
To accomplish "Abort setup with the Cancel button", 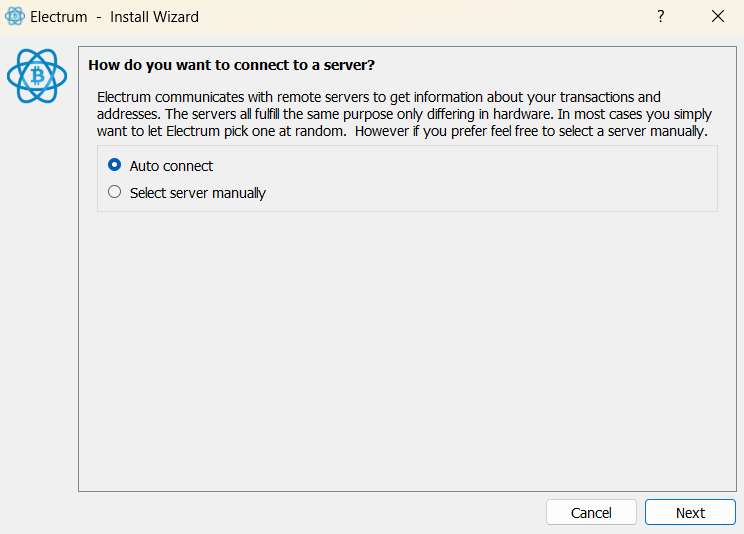I will point(591,512).
